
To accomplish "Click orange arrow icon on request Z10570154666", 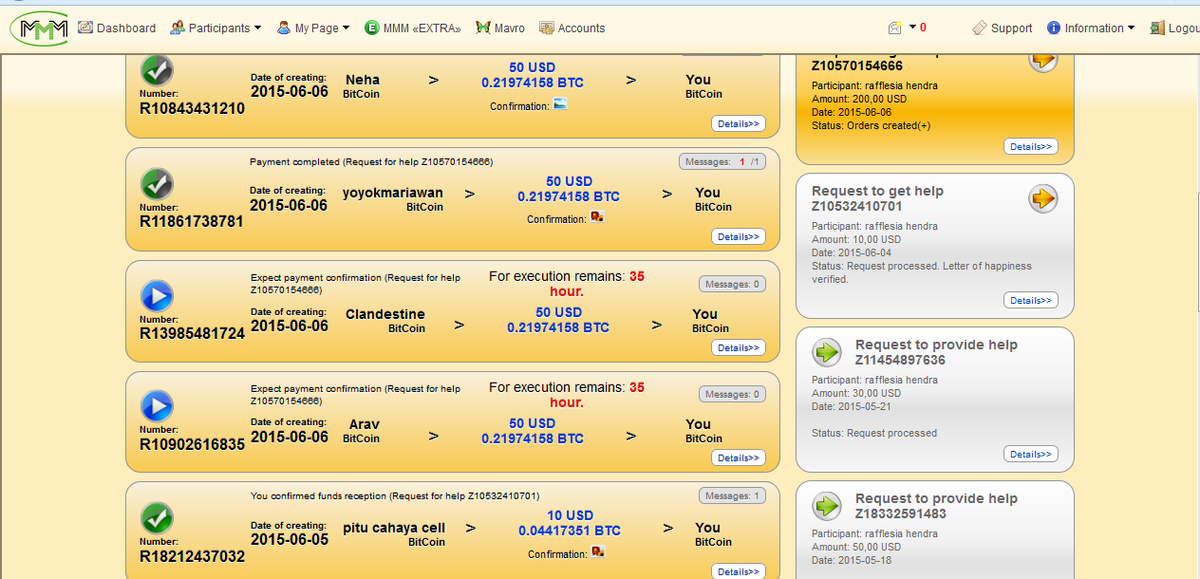I will [1043, 59].
